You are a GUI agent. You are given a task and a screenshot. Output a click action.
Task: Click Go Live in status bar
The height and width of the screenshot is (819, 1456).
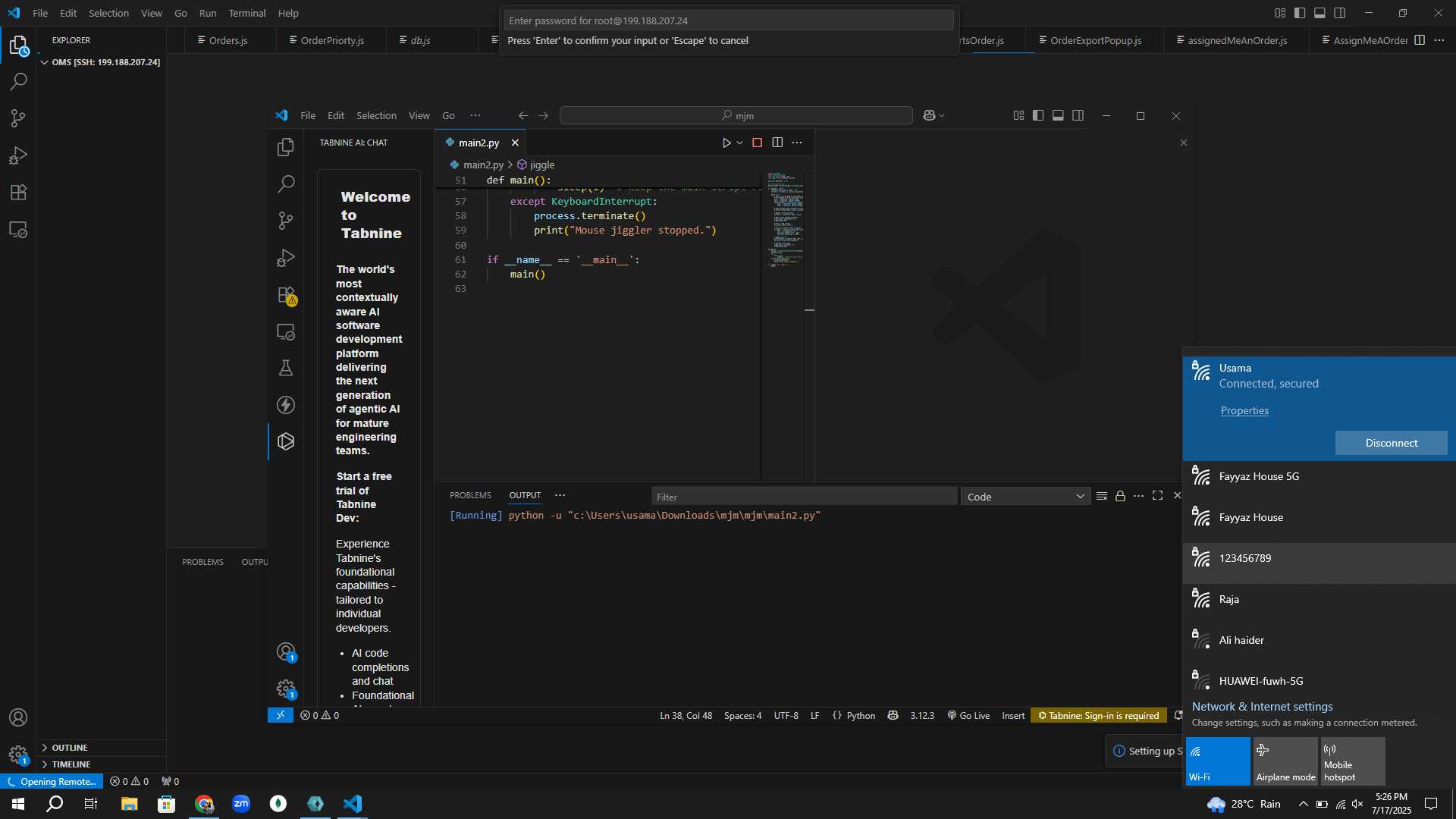click(968, 715)
